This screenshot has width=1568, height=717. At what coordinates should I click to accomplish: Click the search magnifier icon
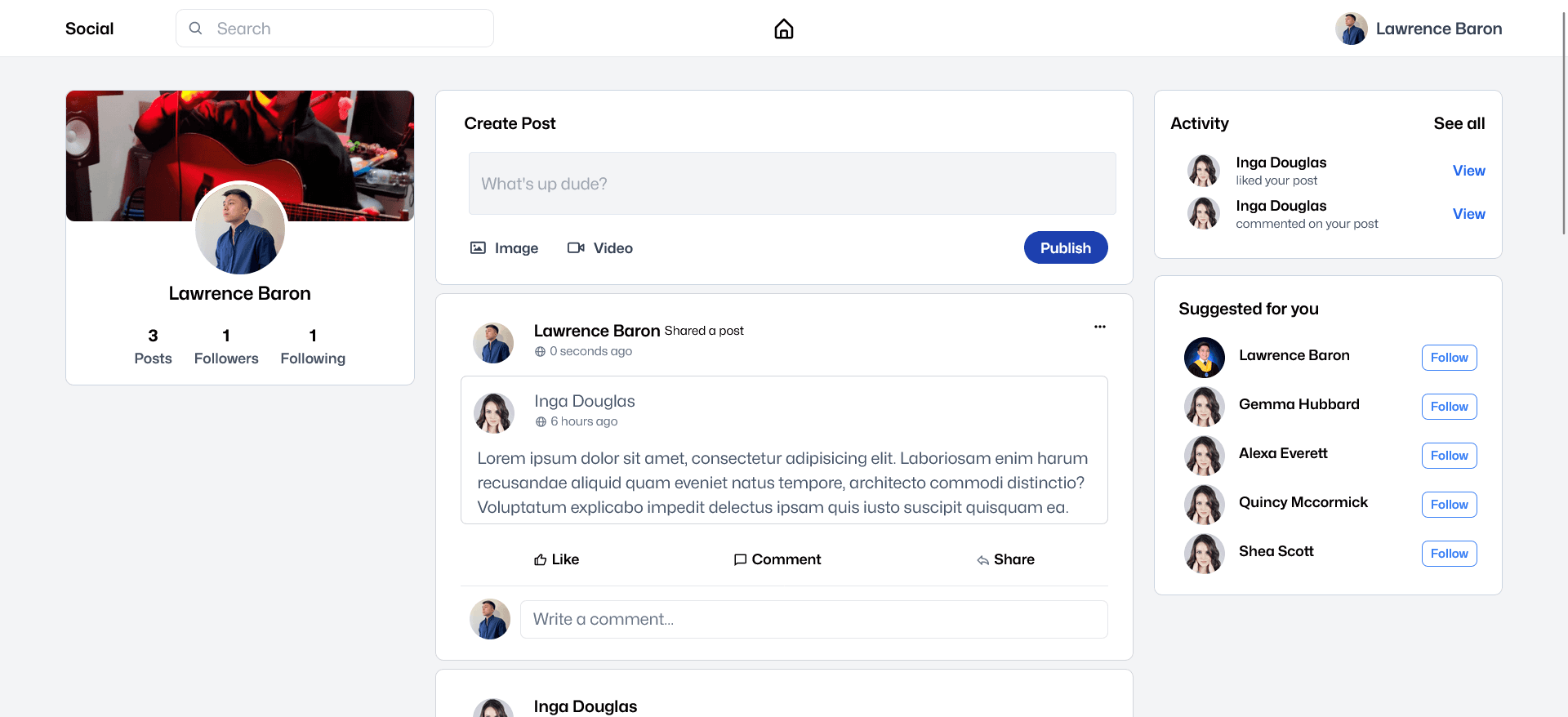(195, 29)
